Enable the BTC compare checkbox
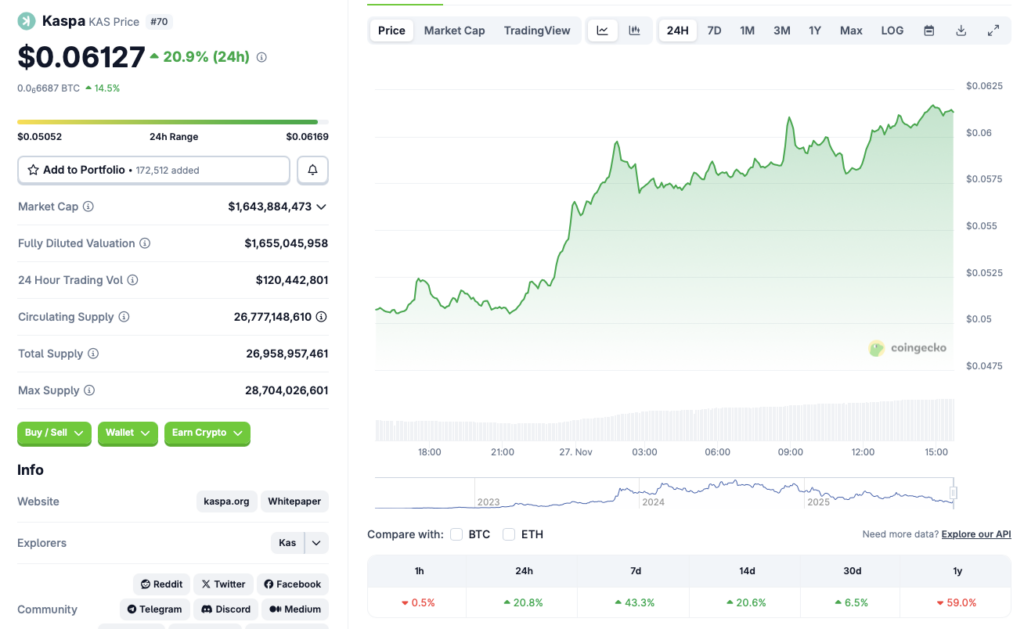The width and height of the screenshot is (1024, 629). point(456,534)
